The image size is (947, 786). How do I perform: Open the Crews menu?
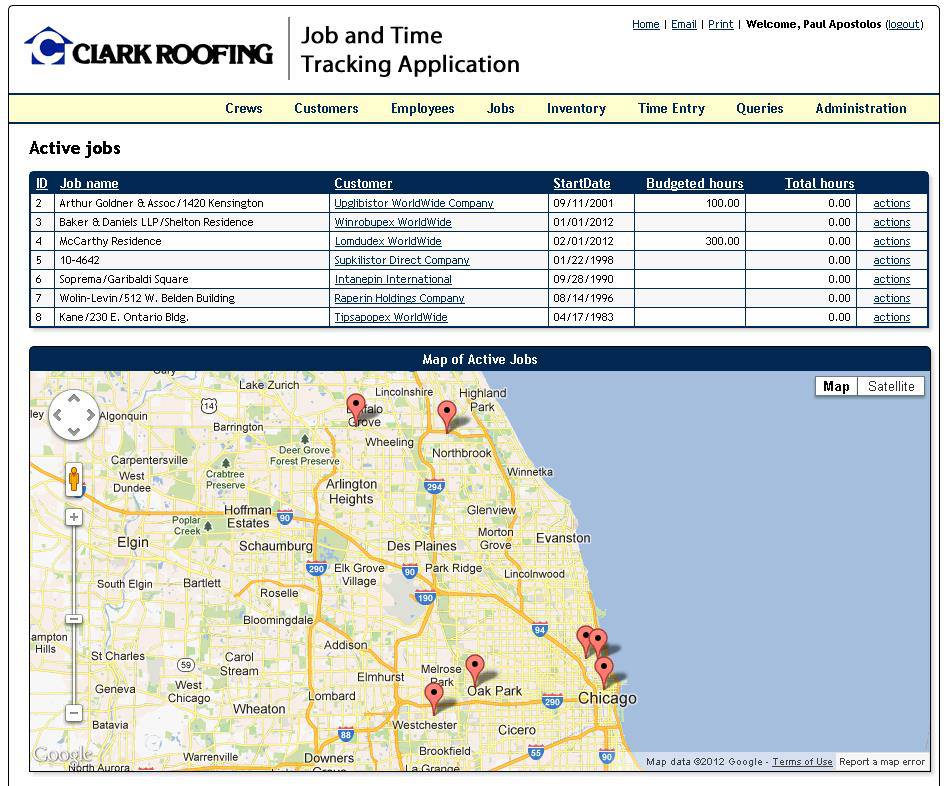point(244,109)
